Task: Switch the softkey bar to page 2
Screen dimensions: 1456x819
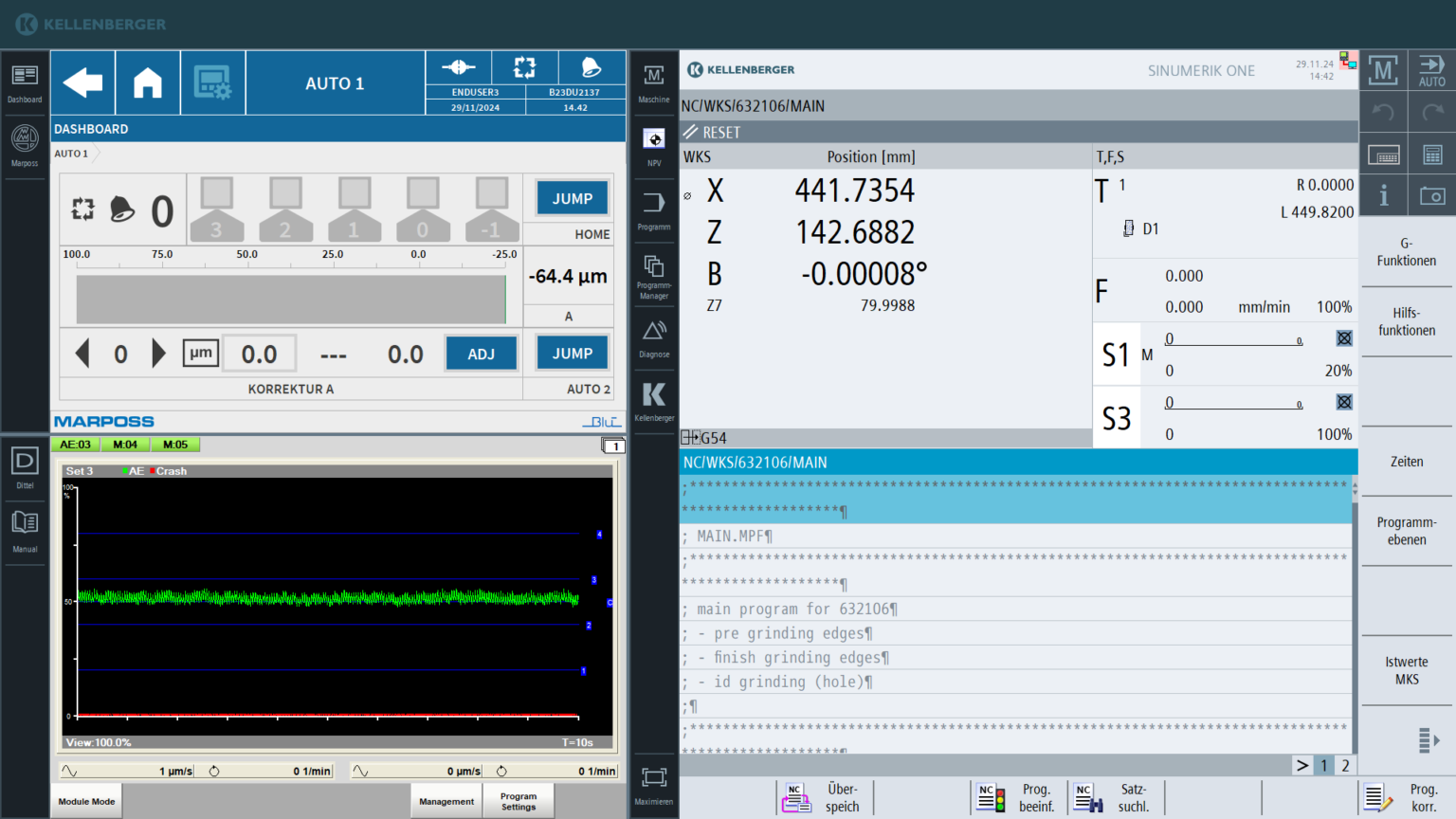Action: [1345, 765]
